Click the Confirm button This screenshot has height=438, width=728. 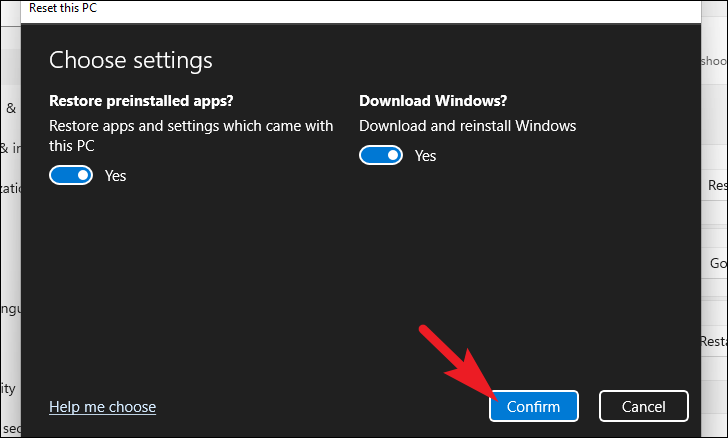[x=533, y=406]
